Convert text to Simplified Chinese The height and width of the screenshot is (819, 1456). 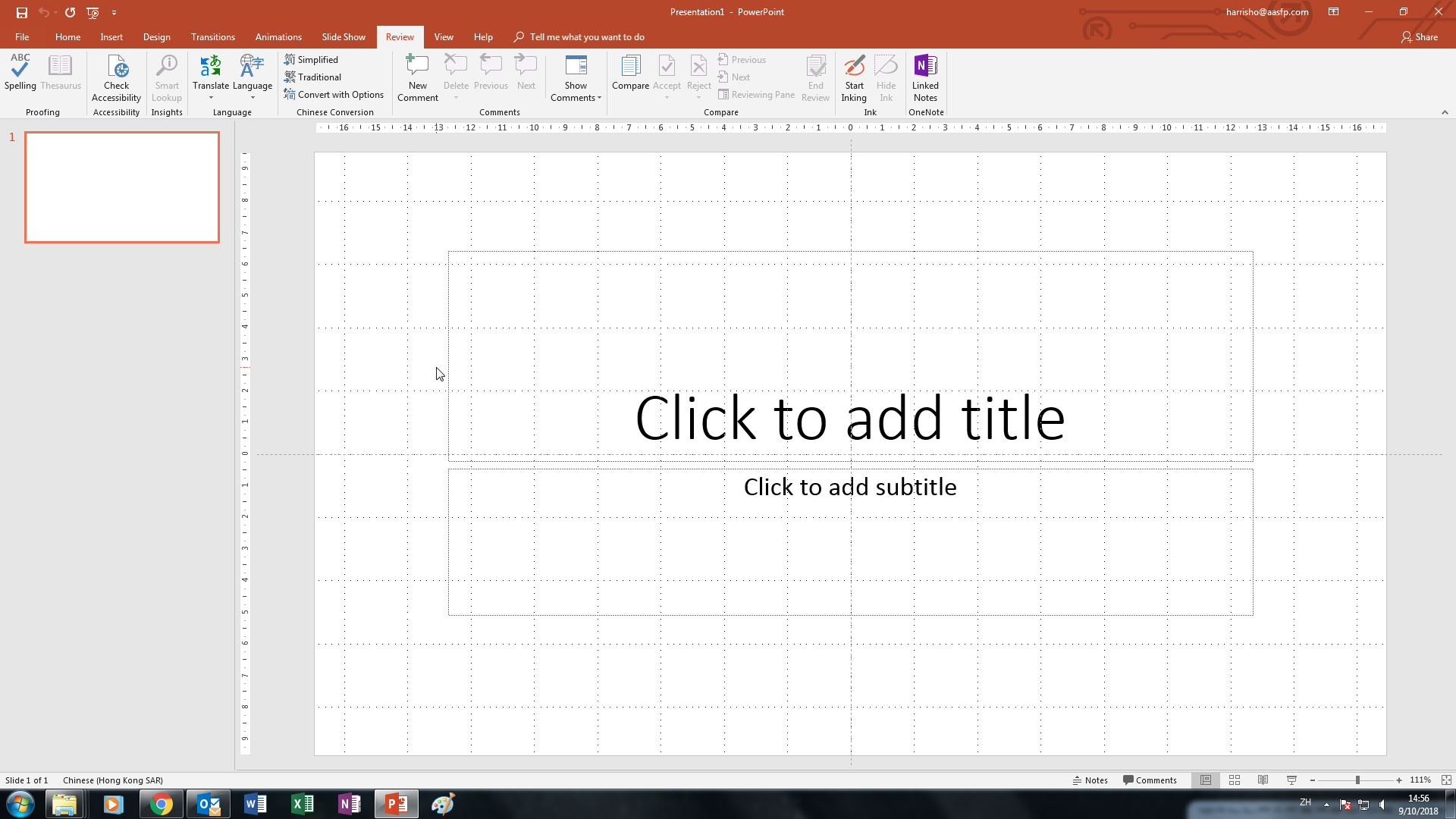pyautogui.click(x=312, y=60)
